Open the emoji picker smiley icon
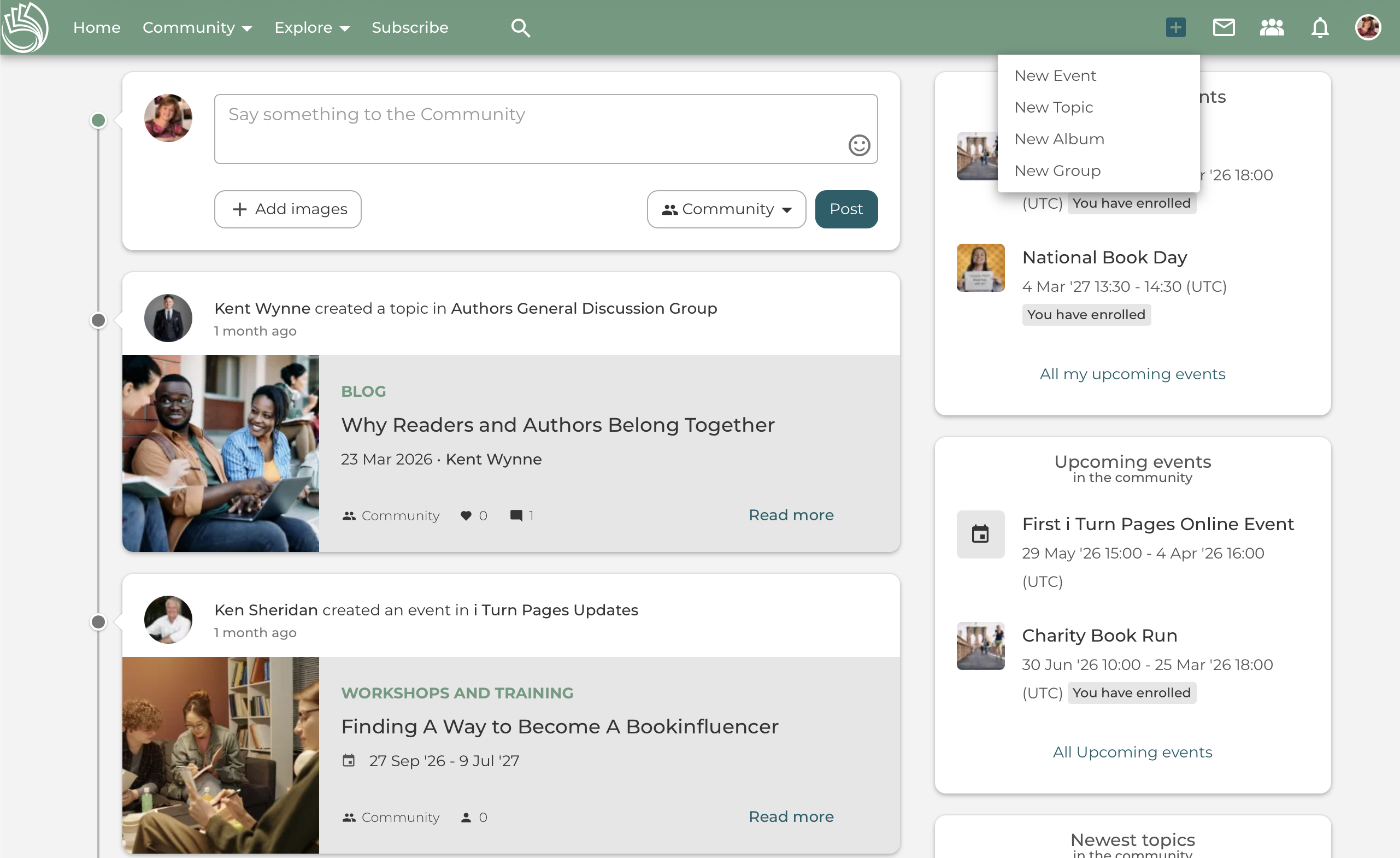 859,145
